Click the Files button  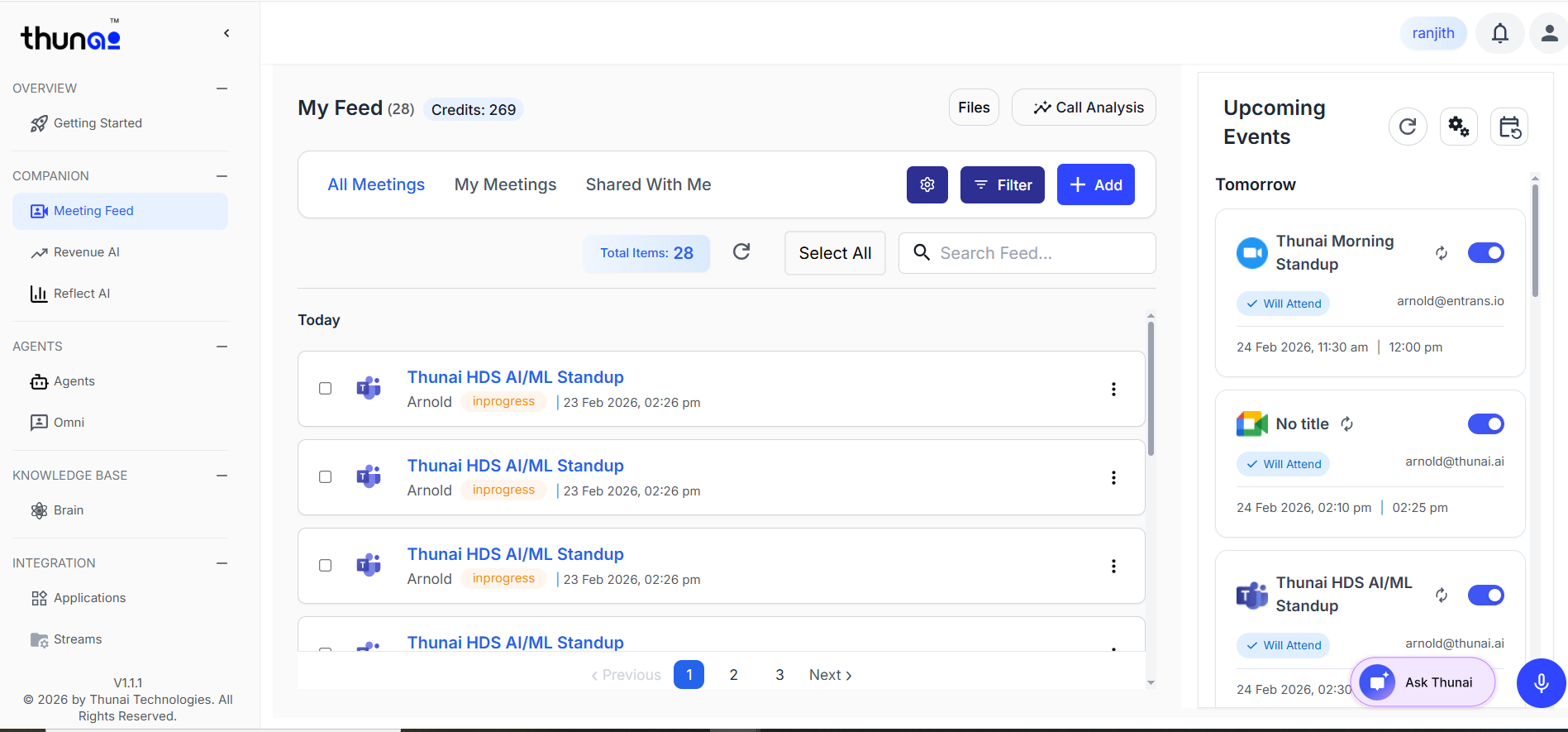(x=974, y=108)
